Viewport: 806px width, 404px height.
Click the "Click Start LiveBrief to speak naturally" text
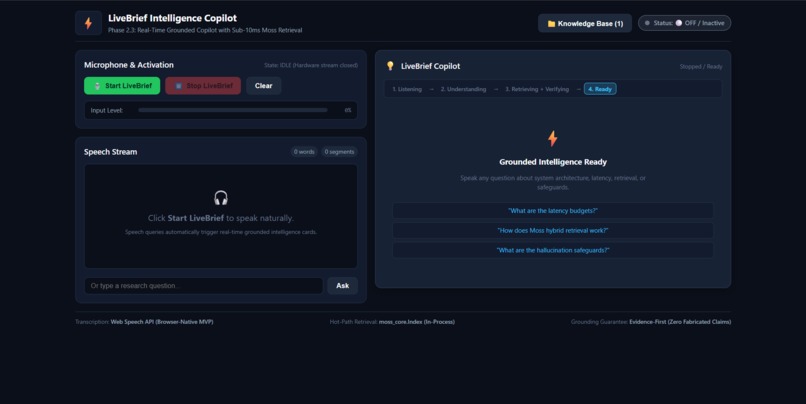click(x=221, y=218)
